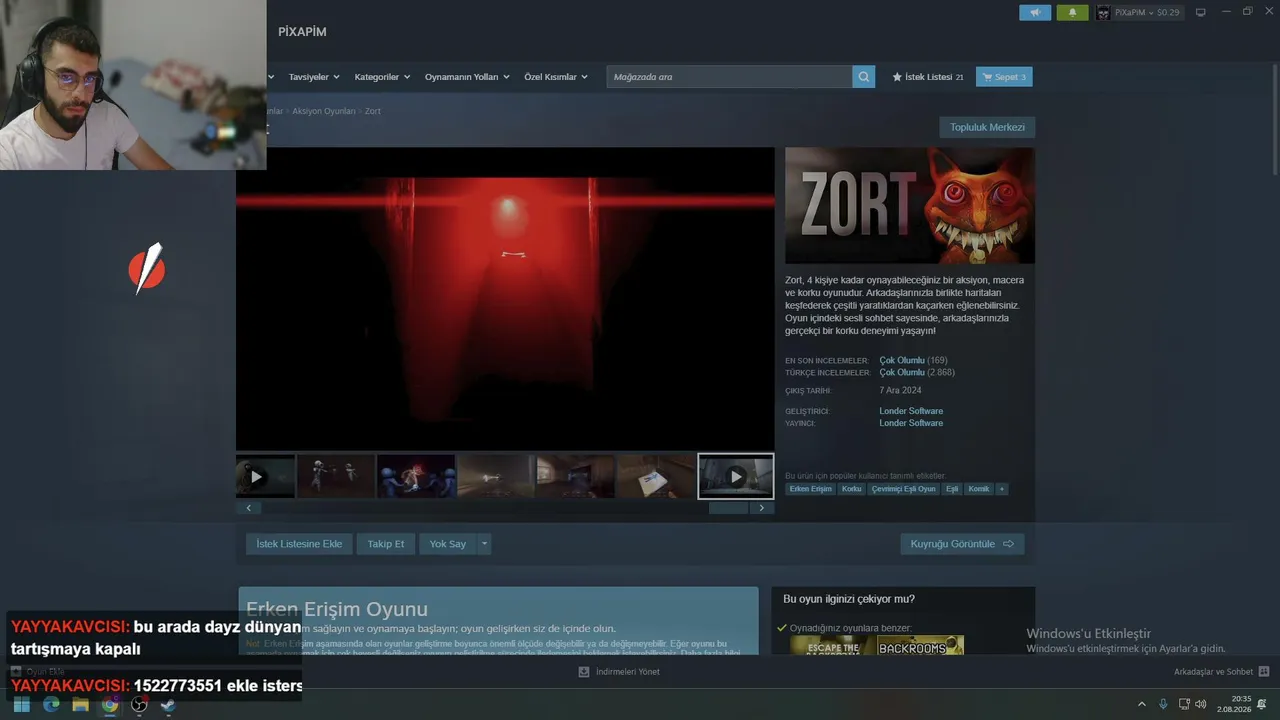This screenshot has height=720, width=1280.
Task: Open the publisher Londer Software link
Action: pos(911,423)
